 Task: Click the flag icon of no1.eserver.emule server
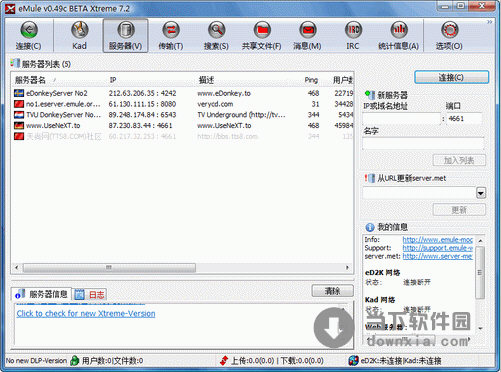pos(19,104)
